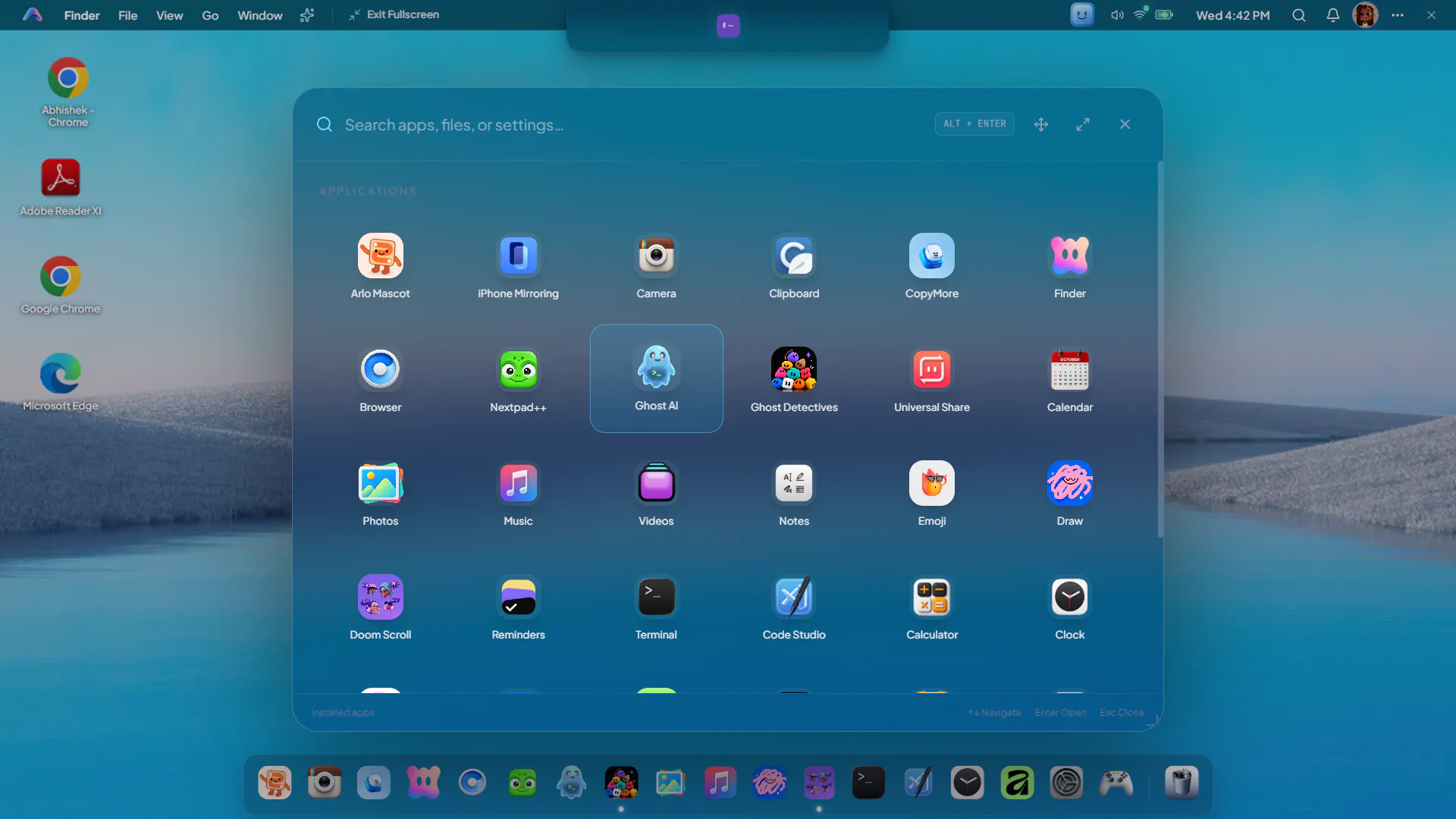Click the game controller icon in the dock
1456x819 pixels.
click(1117, 783)
